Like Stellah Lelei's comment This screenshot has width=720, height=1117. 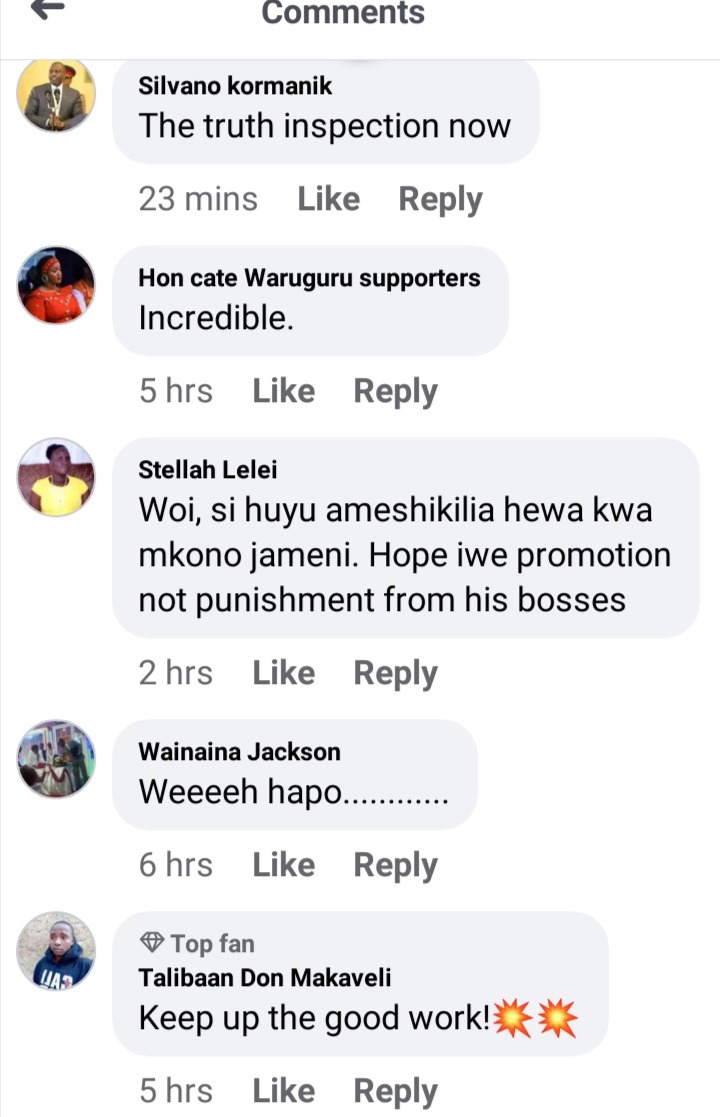[x=283, y=673]
